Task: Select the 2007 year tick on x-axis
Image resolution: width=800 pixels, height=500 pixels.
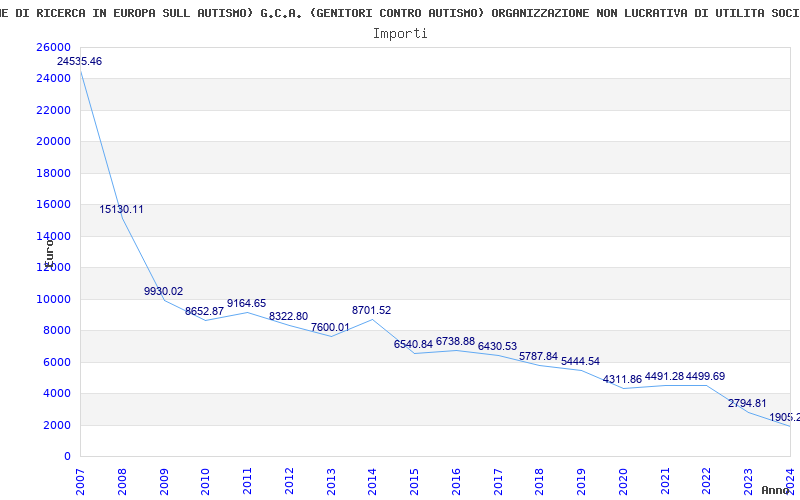Action: (x=81, y=479)
